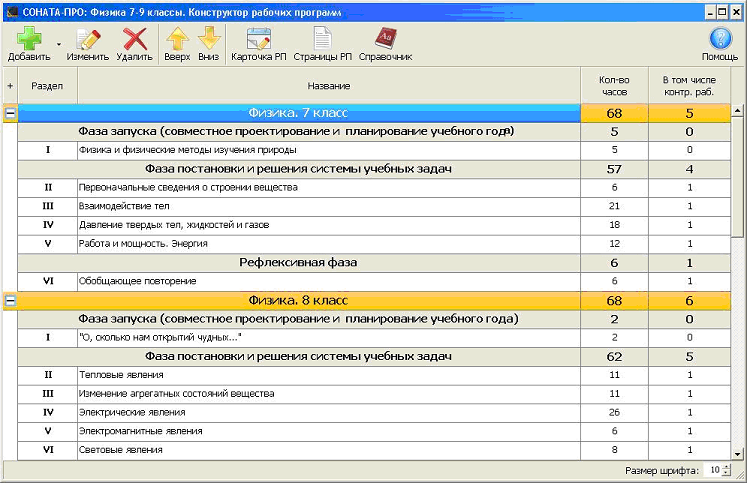
Task: Click the plus column header button
Action: pyautogui.click(x=10, y=86)
